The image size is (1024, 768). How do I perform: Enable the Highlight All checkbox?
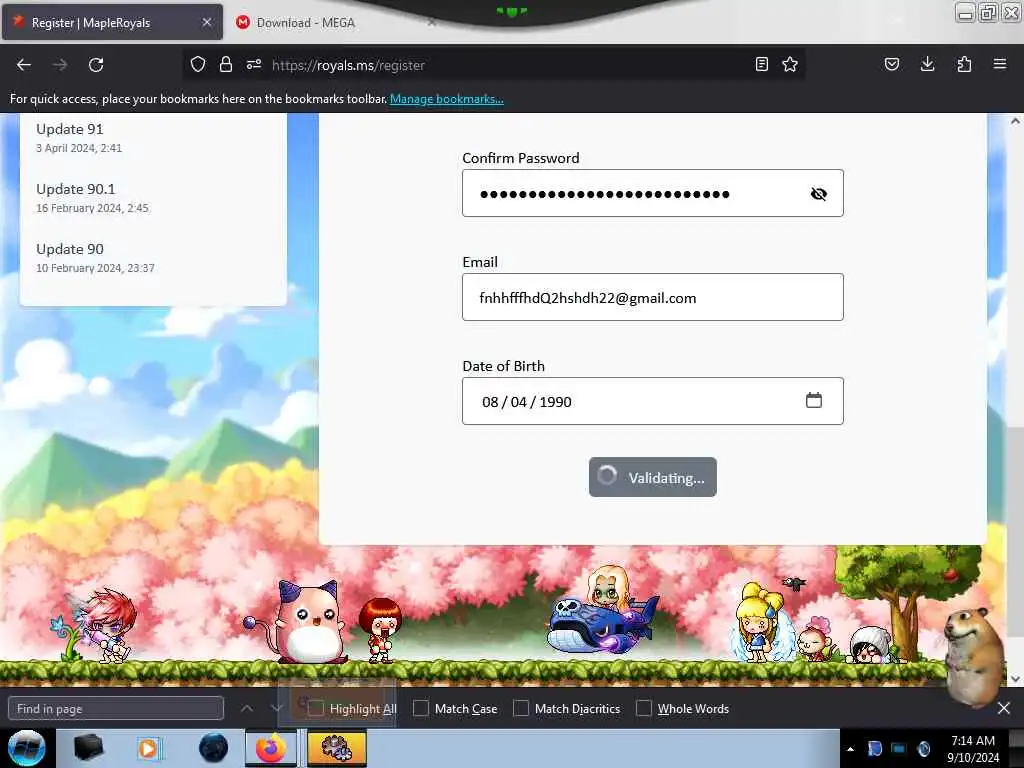[x=316, y=708]
